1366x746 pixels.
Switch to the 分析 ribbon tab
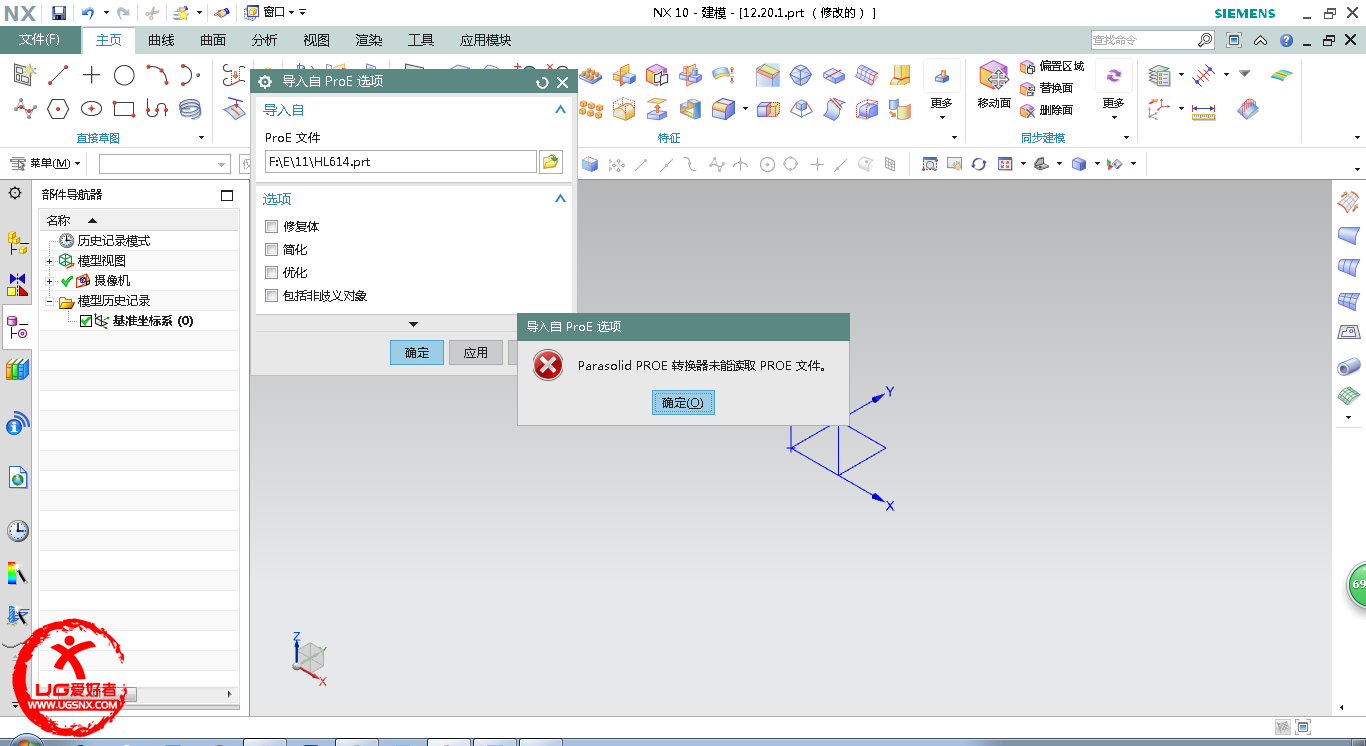(x=265, y=40)
